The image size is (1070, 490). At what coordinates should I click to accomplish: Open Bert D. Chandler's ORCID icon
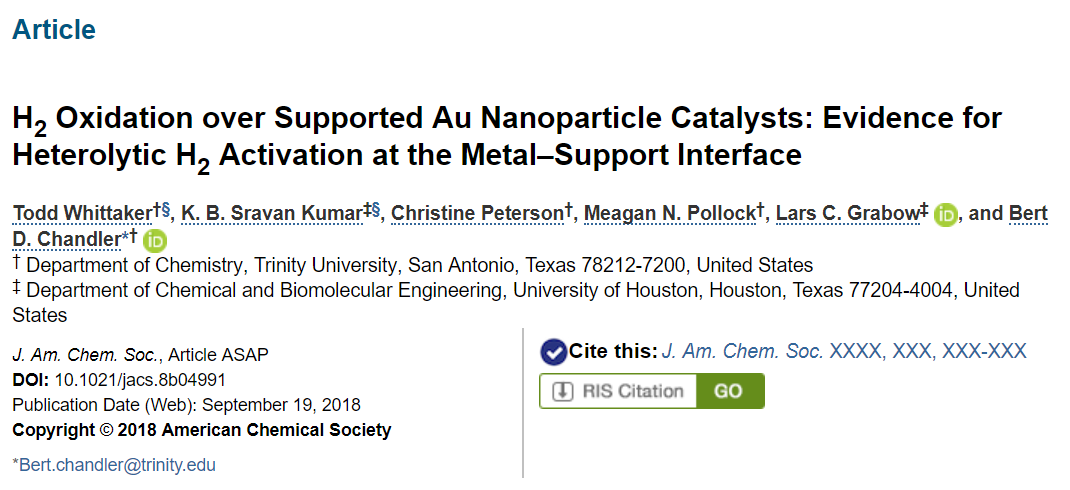tap(155, 240)
